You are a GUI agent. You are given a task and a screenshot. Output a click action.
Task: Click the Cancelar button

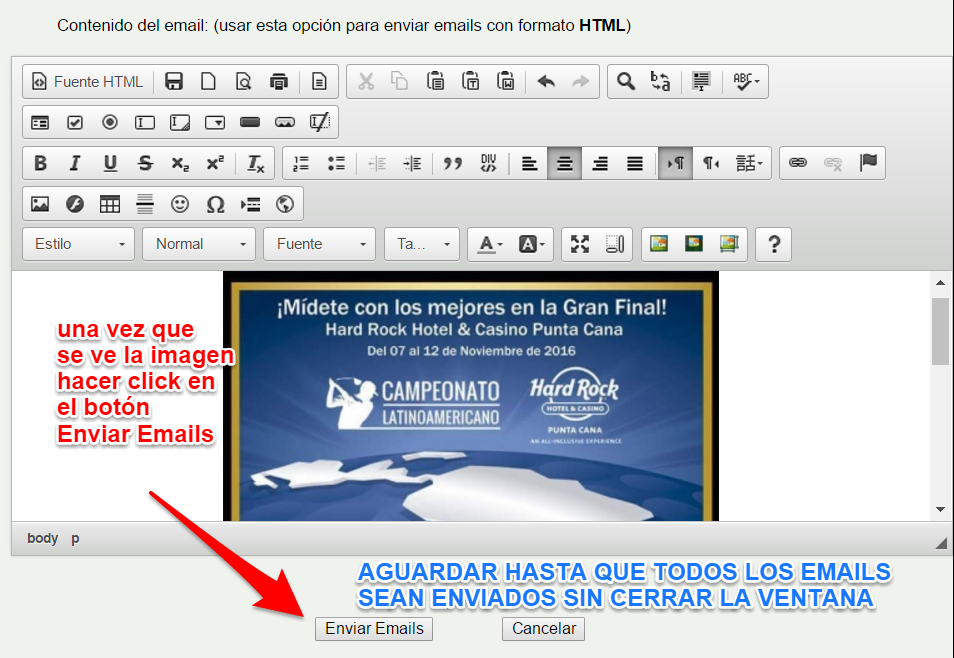coord(543,629)
